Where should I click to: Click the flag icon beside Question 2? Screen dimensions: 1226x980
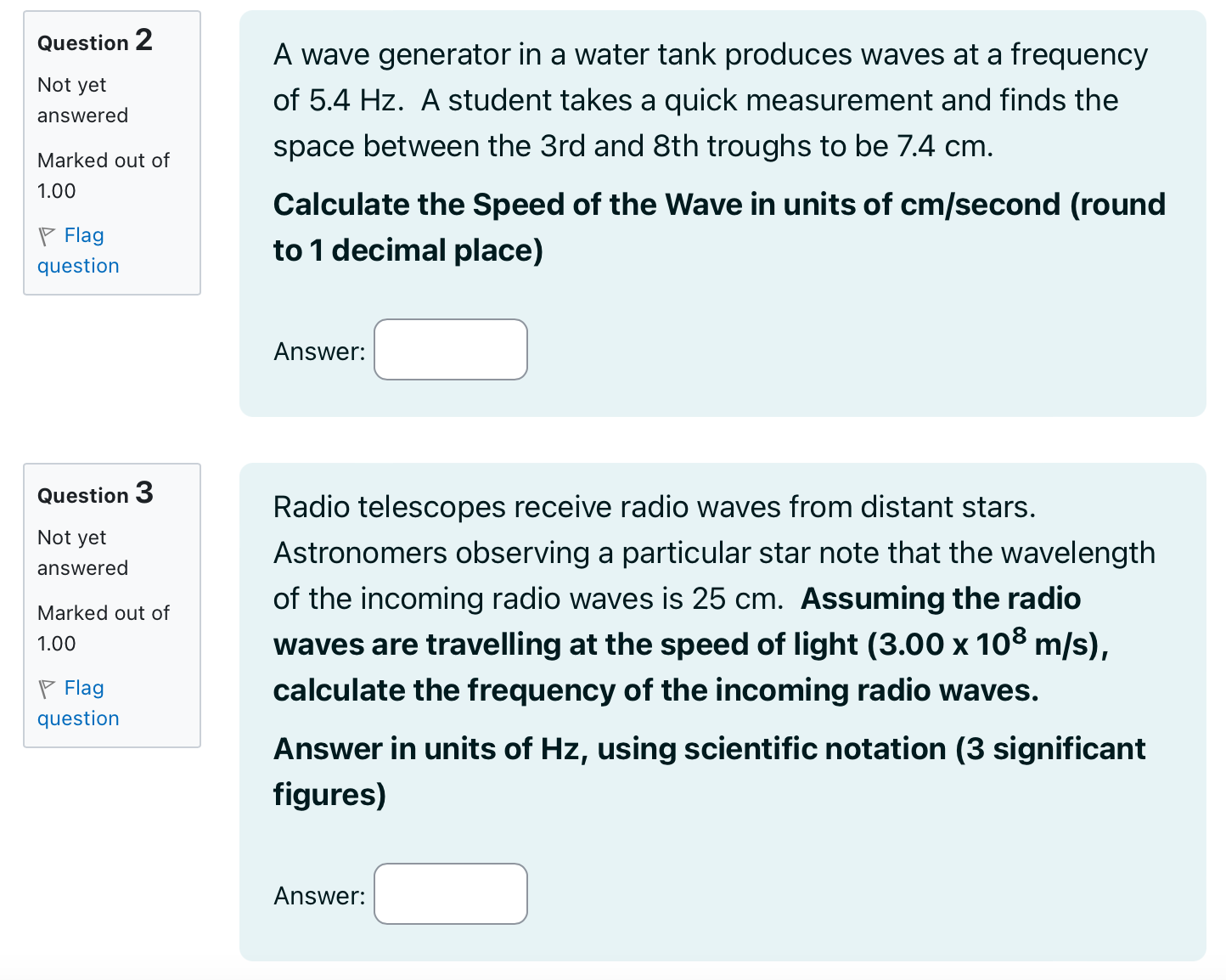(47, 235)
